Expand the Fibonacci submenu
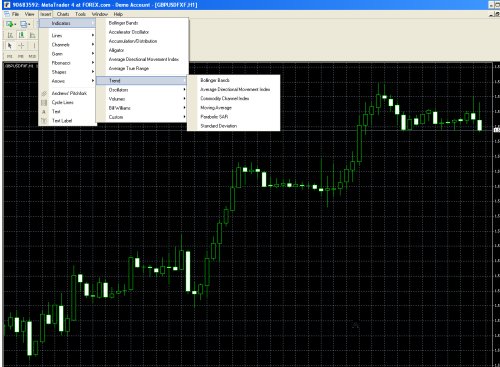 68,63
